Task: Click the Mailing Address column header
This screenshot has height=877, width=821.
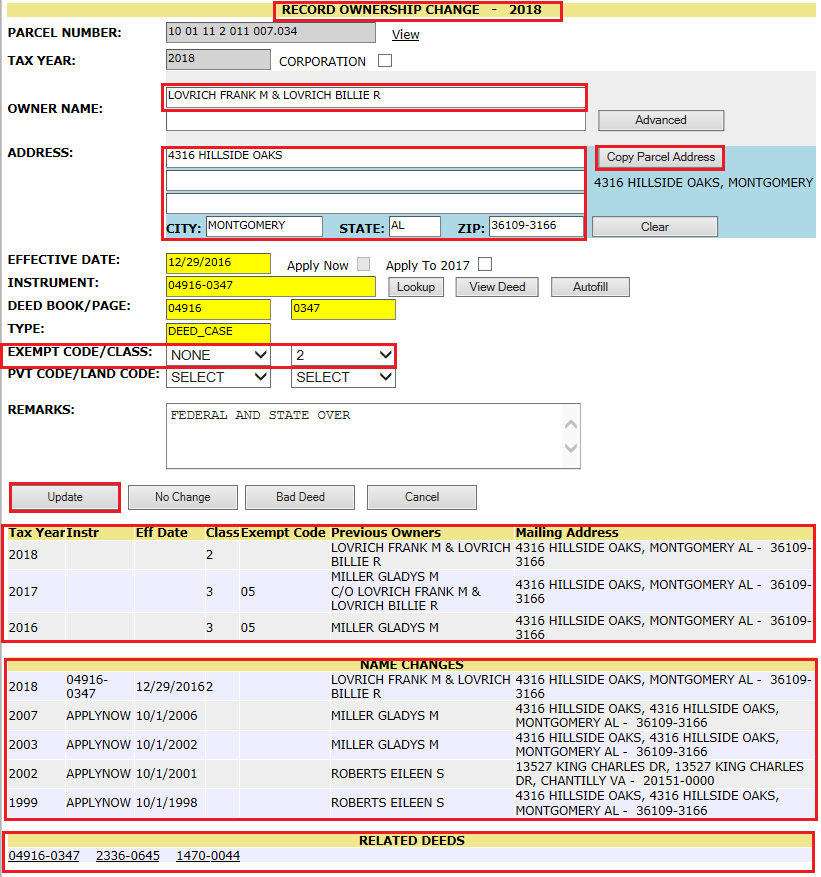Action: pos(567,532)
